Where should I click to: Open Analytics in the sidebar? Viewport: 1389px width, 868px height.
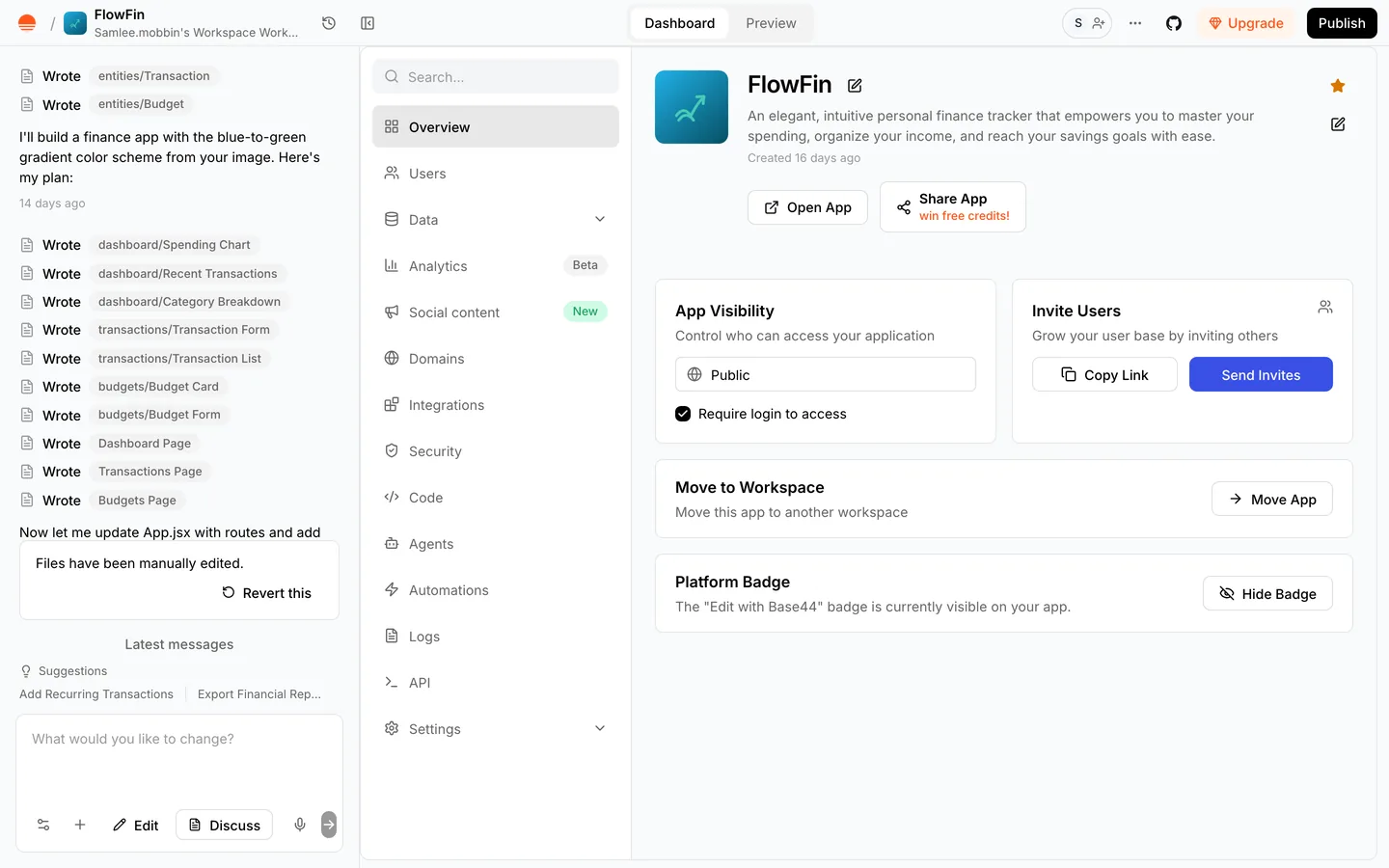[496, 266]
